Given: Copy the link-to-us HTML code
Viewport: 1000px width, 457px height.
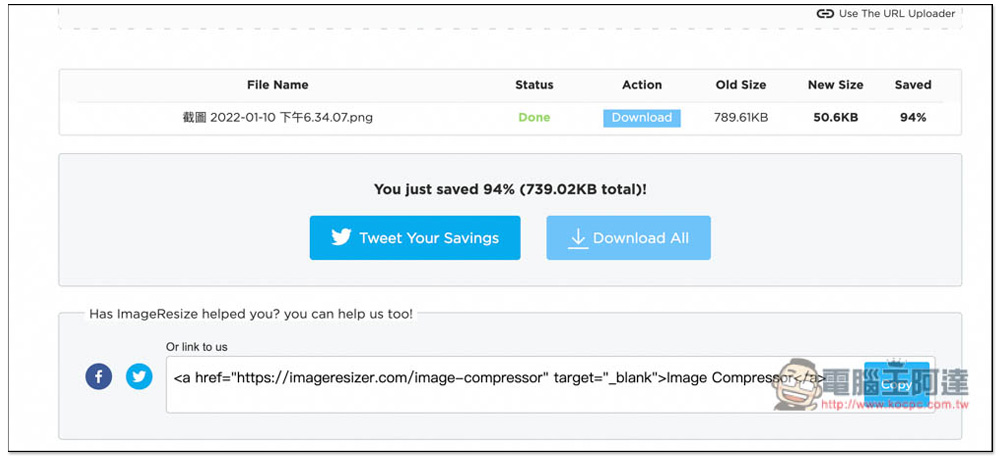Looking at the screenshot, I should point(896,385).
